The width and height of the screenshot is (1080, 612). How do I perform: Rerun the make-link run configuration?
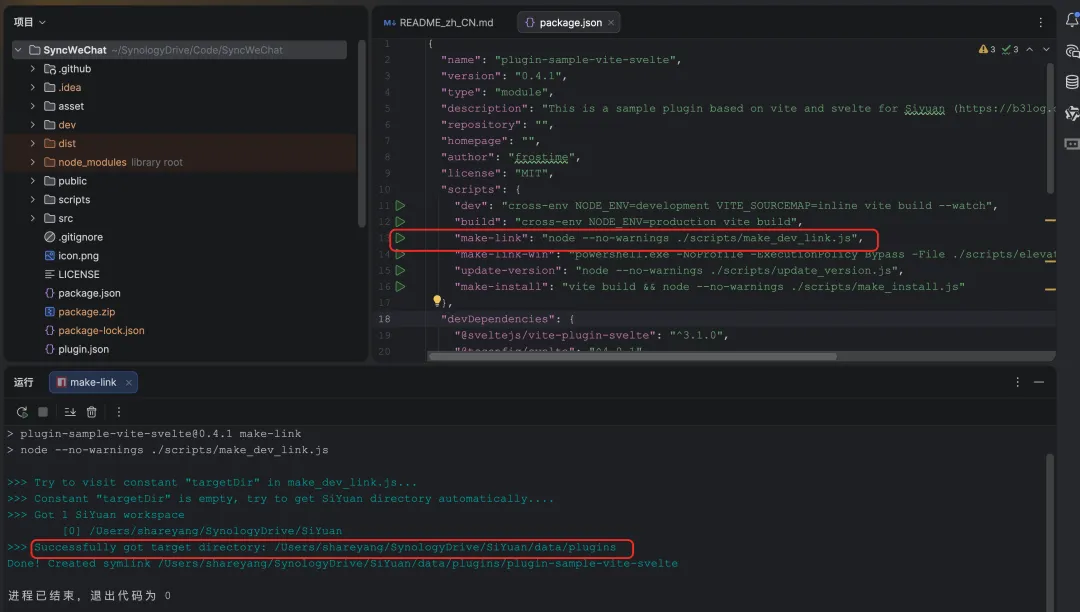tap(22, 412)
